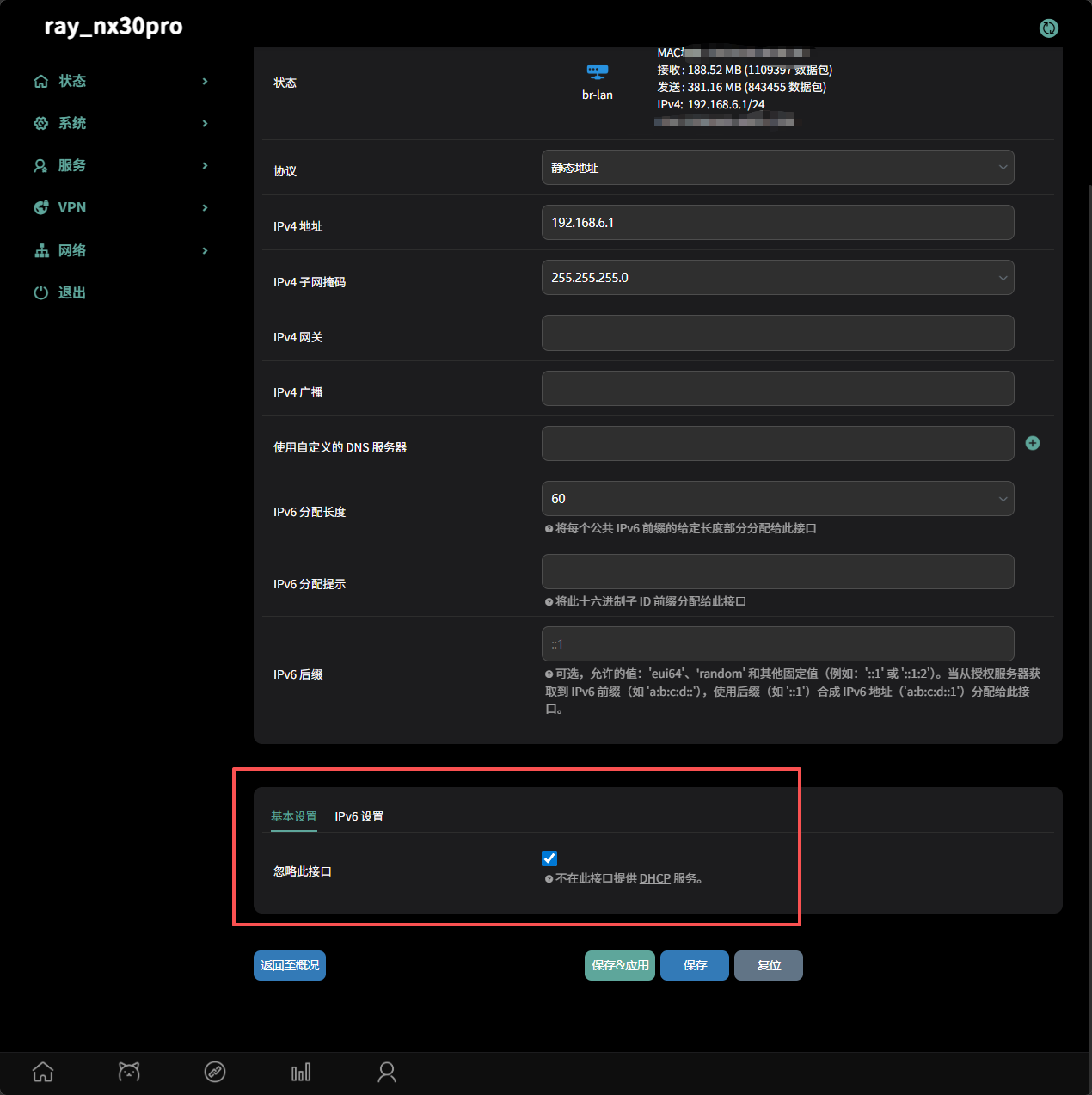Click the cat face icon in bottom bar
Screen dimensions: 1092x1095
tap(129, 1072)
